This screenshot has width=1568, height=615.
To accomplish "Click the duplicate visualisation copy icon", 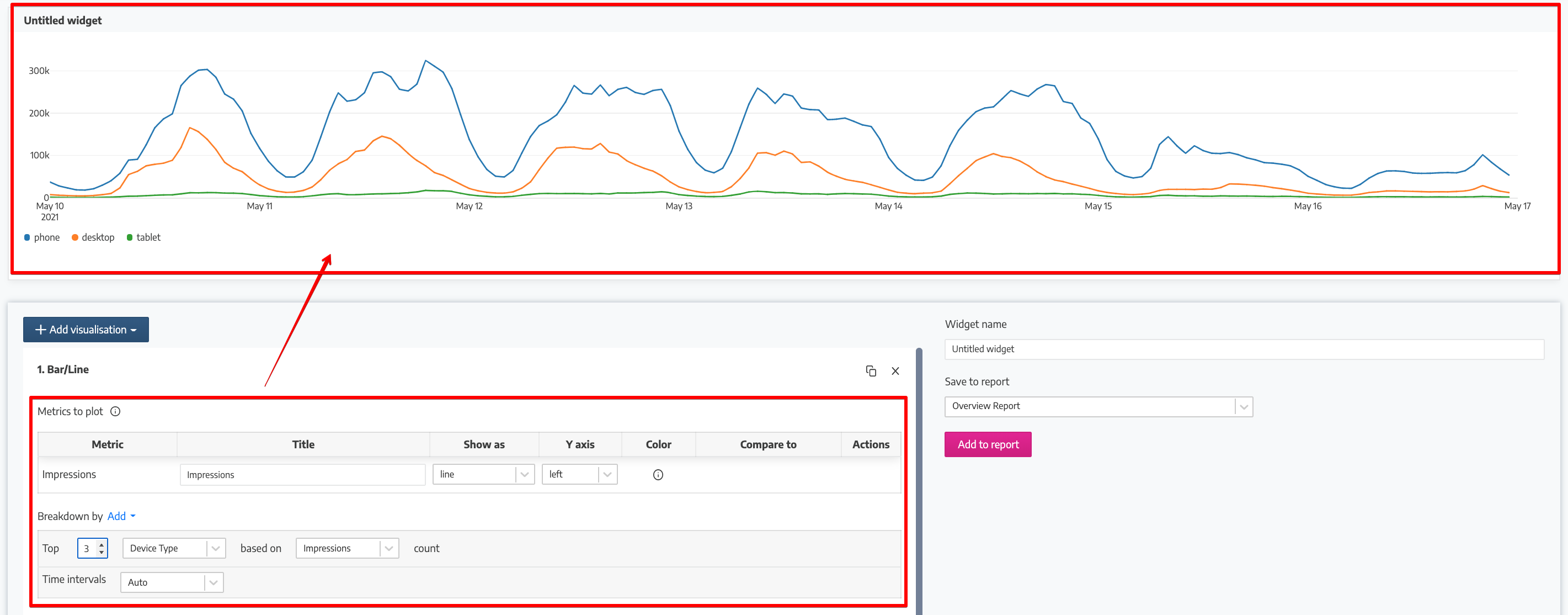I will coord(871,371).
